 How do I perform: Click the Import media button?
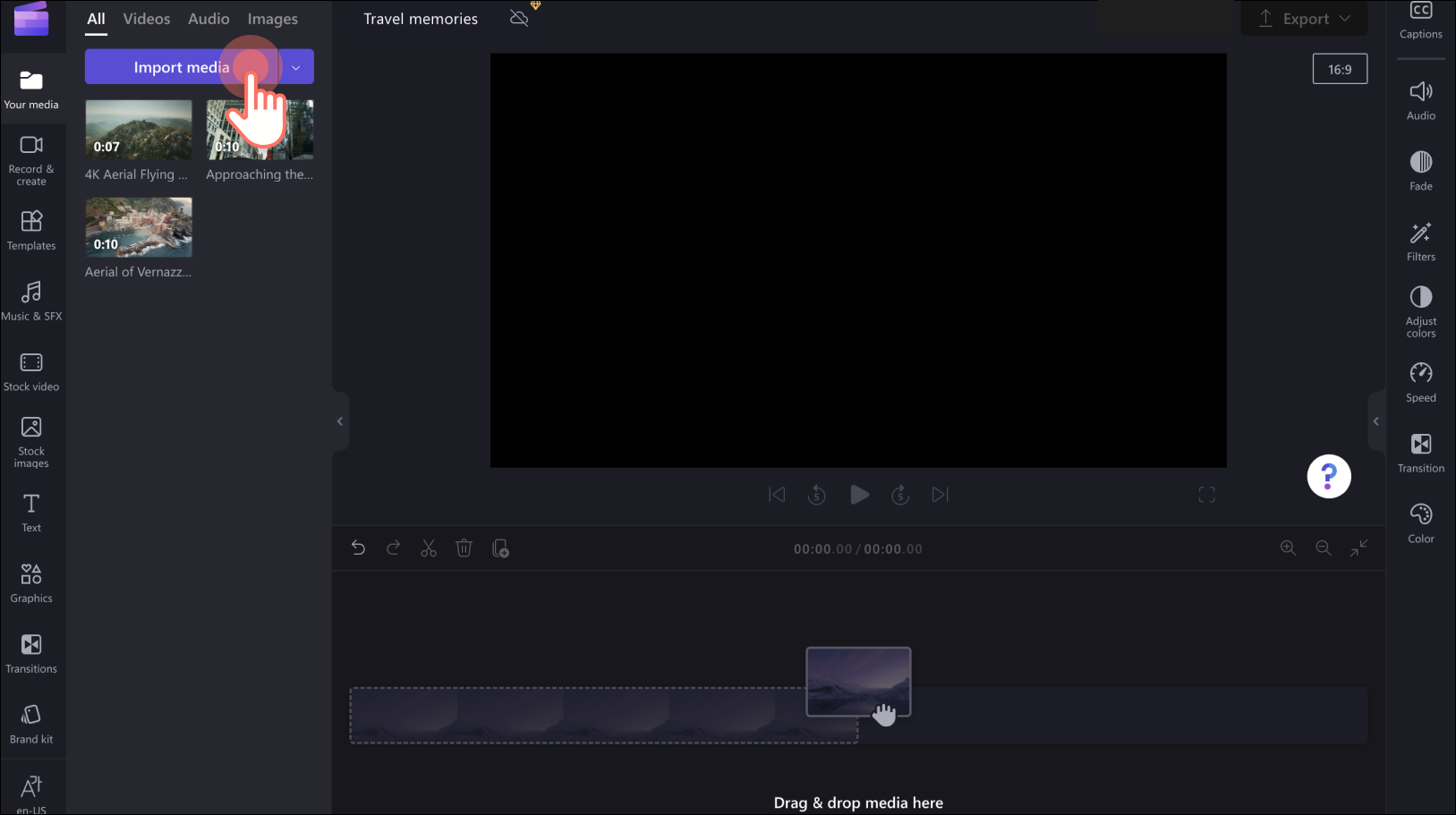pos(182,67)
